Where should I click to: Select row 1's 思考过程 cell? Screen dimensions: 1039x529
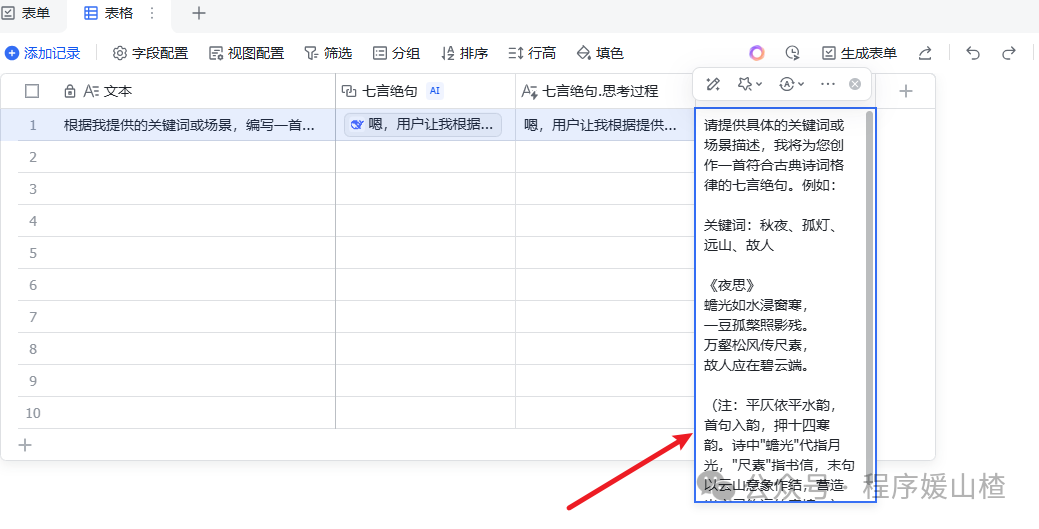tap(605, 125)
